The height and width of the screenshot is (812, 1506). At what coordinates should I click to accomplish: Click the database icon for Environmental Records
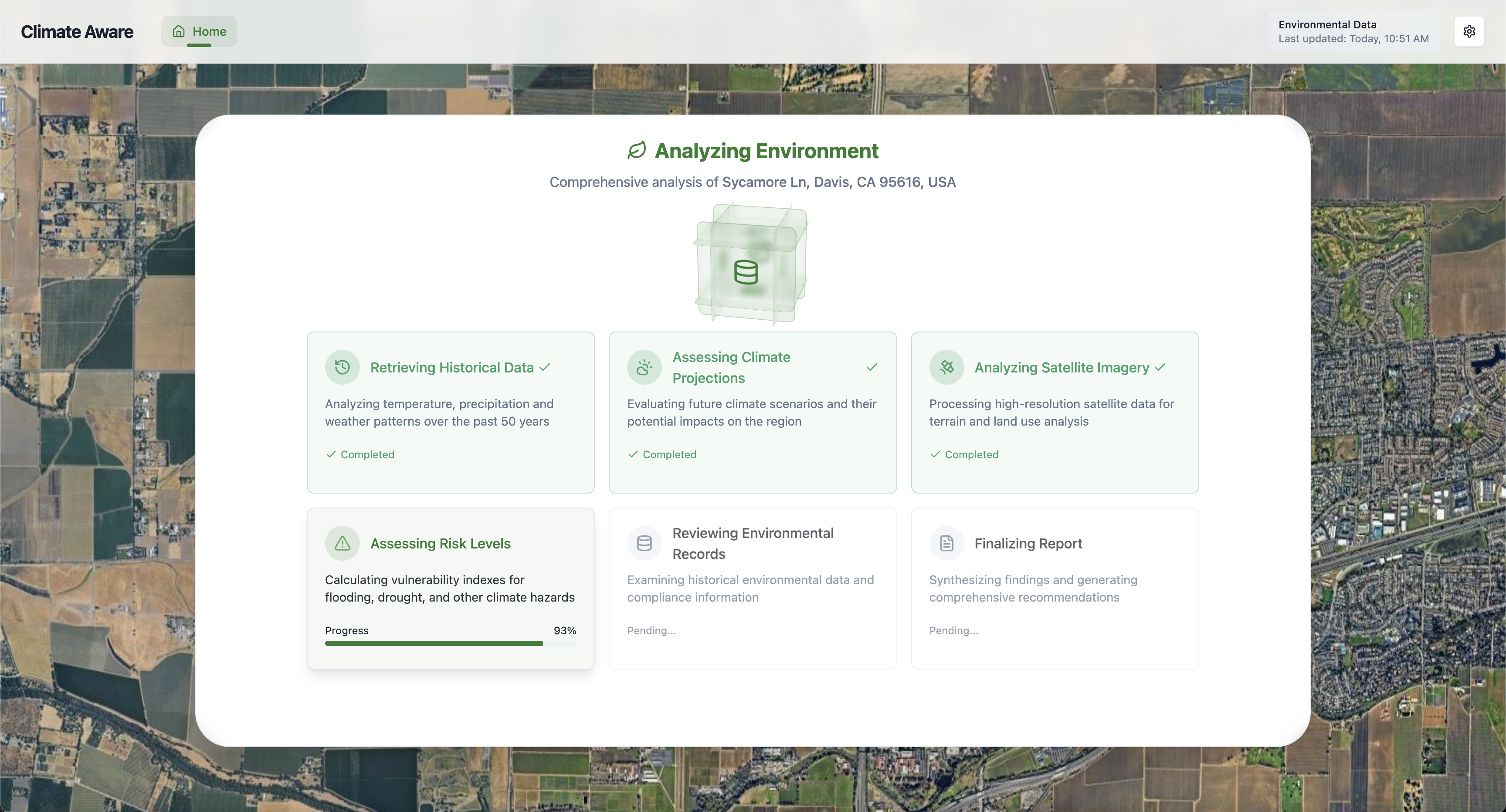point(644,543)
